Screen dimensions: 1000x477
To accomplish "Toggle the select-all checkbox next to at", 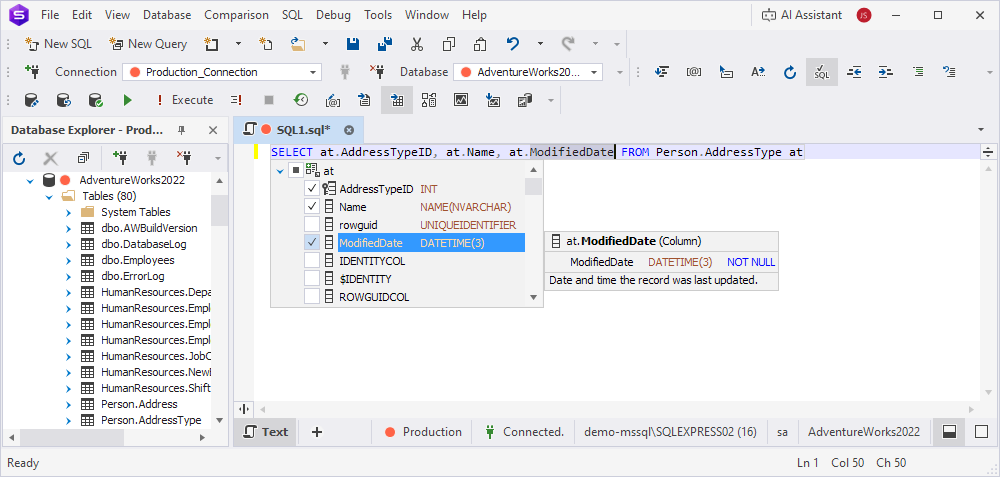I will coord(295,170).
